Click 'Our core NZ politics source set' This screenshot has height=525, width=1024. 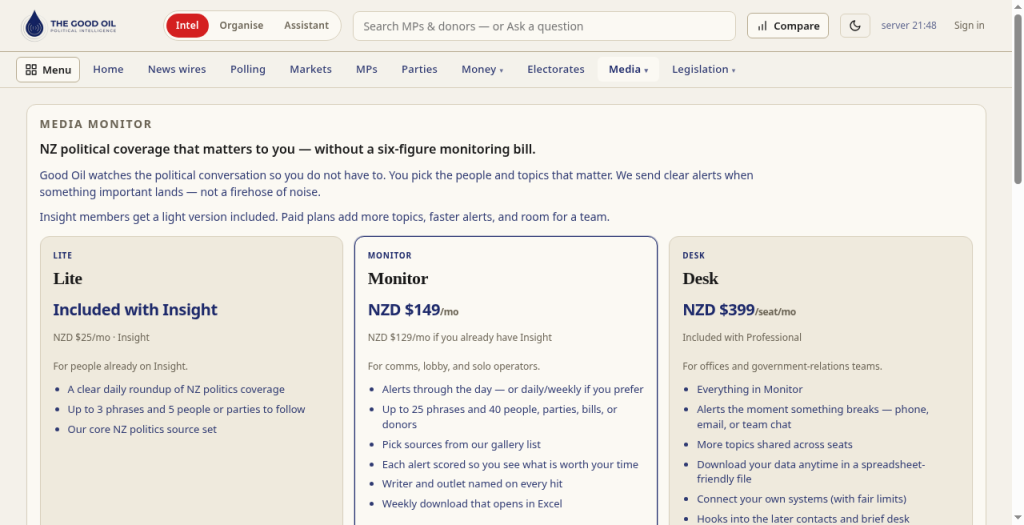coord(142,430)
